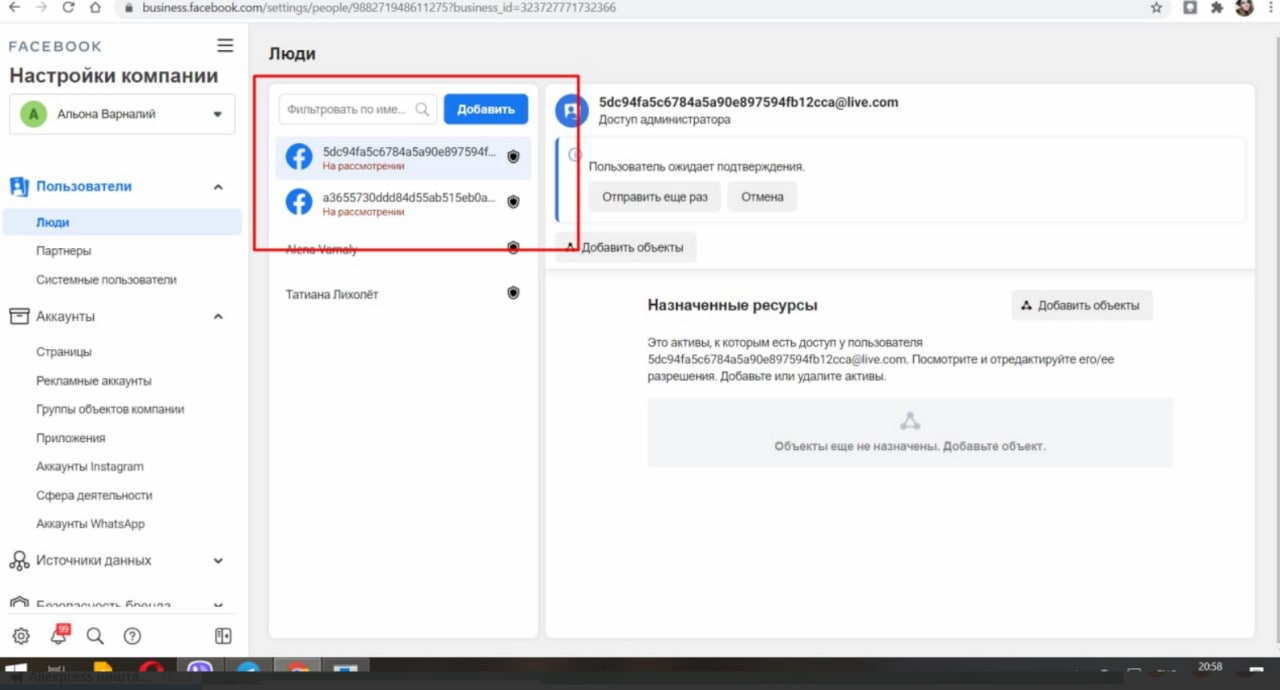Screen dimensions: 1280x690
Task: Open Группы объектов компании
Action: point(110,409)
